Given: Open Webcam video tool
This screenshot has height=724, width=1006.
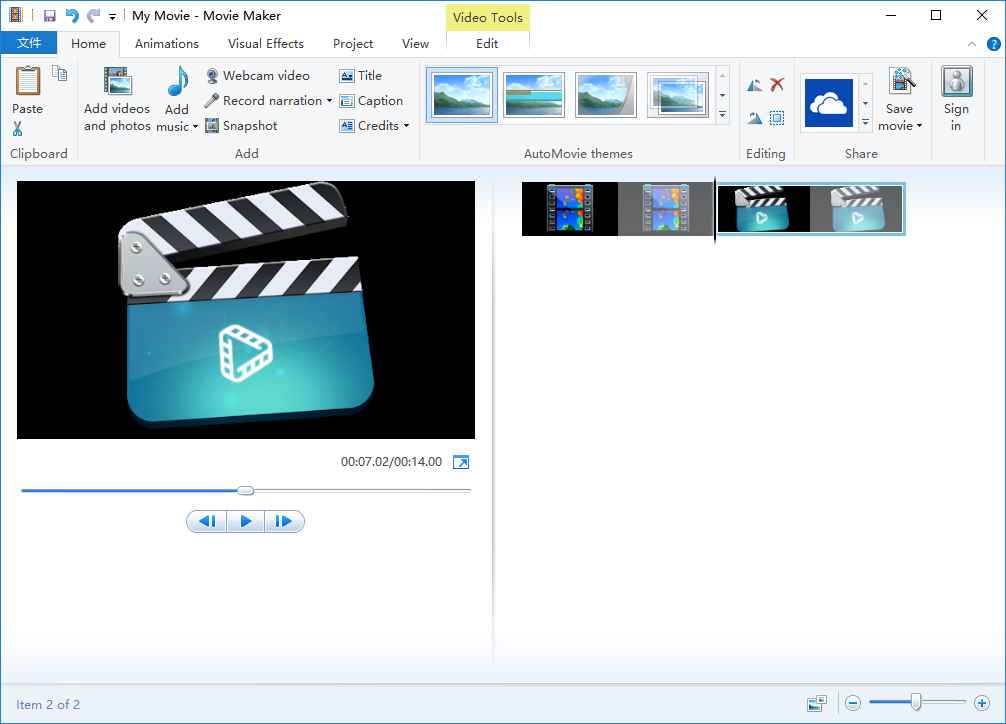Looking at the screenshot, I should pyautogui.click(x=260, y=75).
